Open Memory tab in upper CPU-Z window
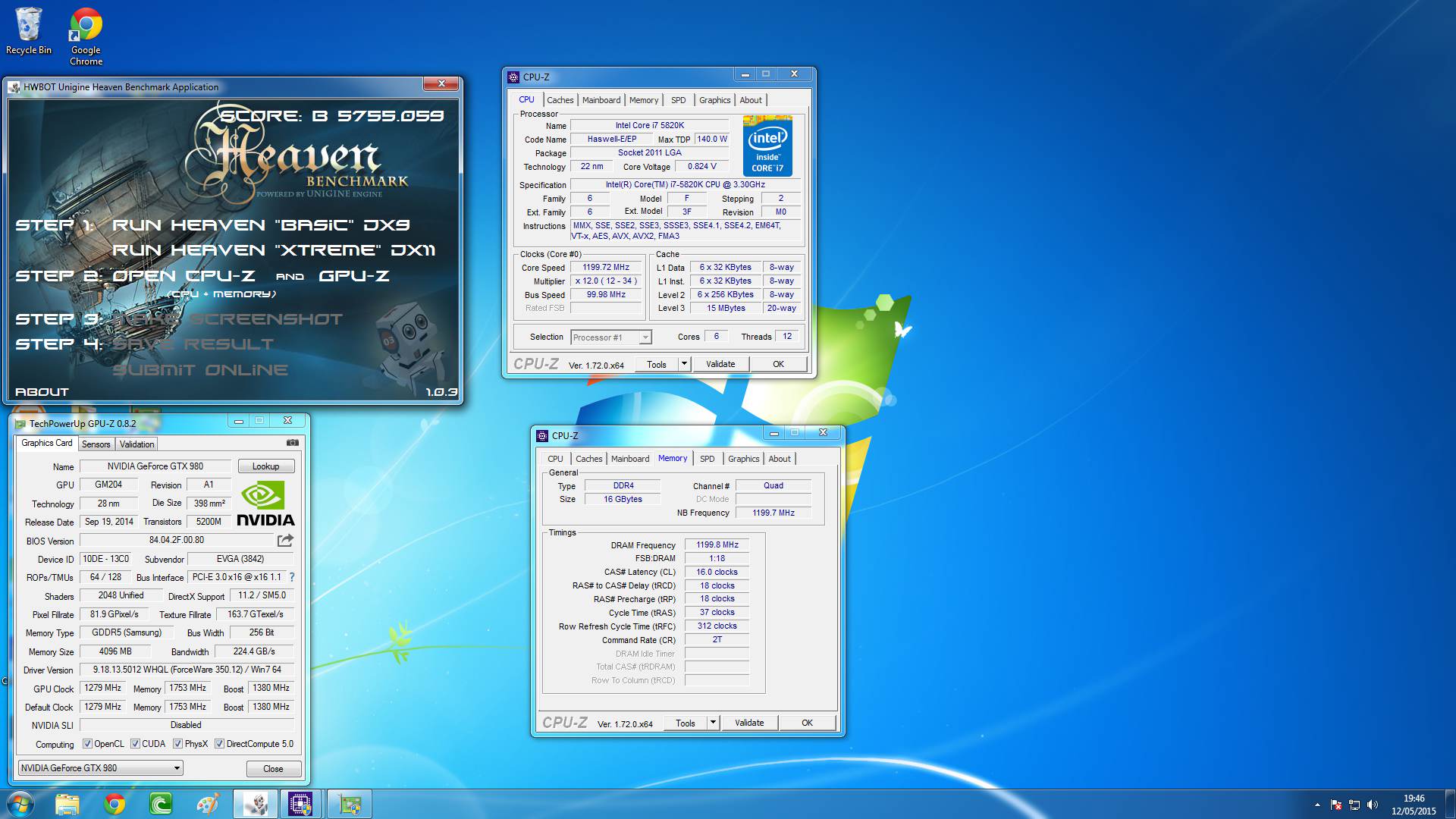The width and height of the screenshot is (1456, 819). pos(644,100)
